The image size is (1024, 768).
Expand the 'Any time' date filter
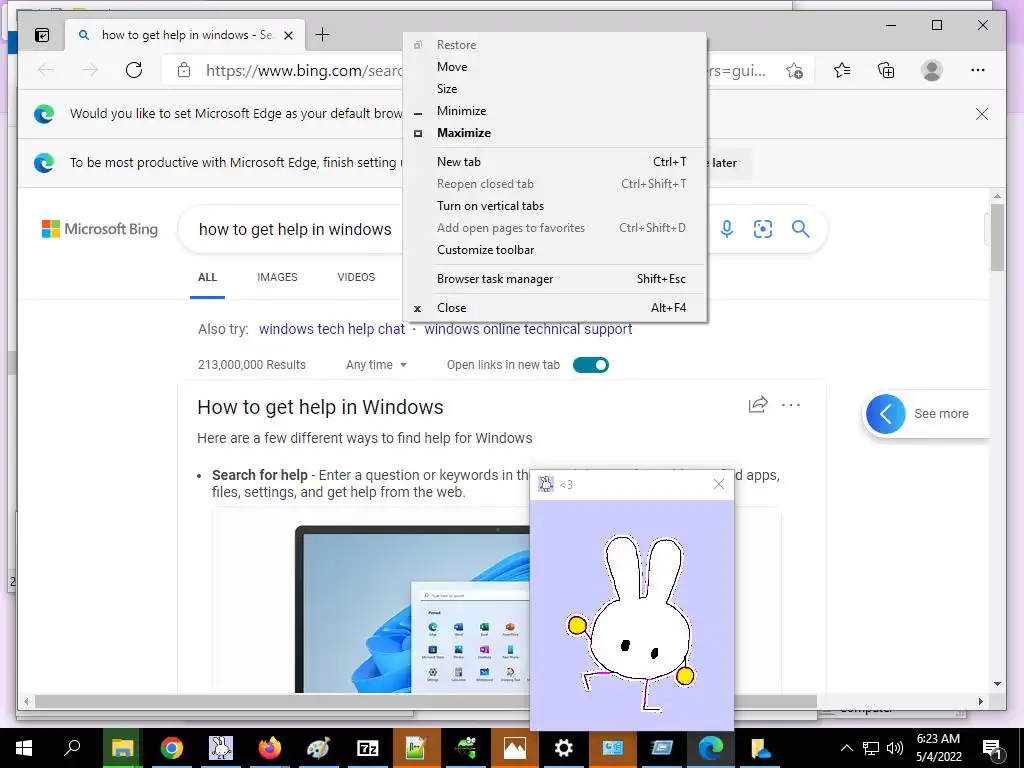point(376,364)
